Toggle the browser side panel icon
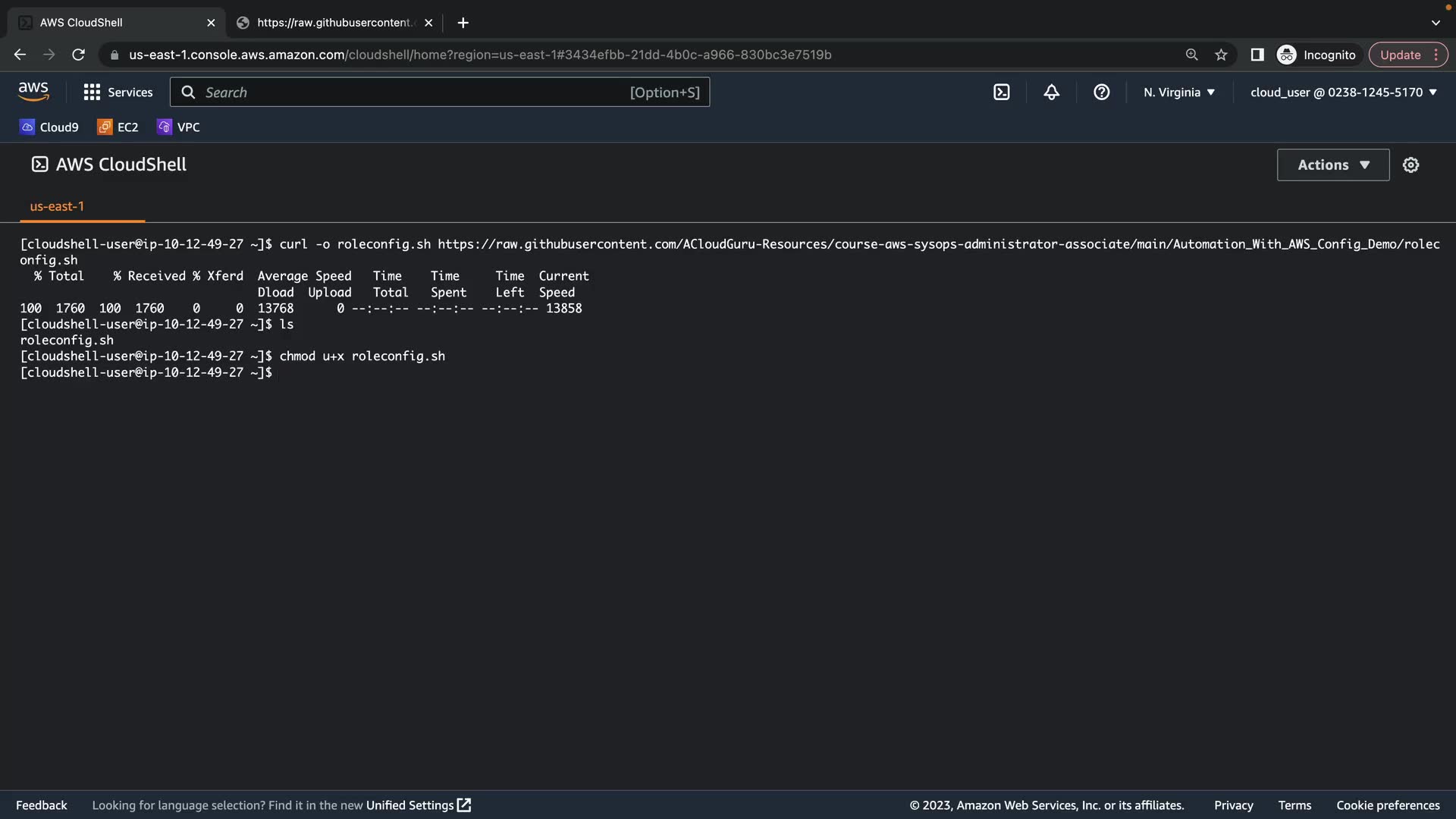This screenshot has height=819, width=1456. pyautogui.click(x=1257, y=55)
